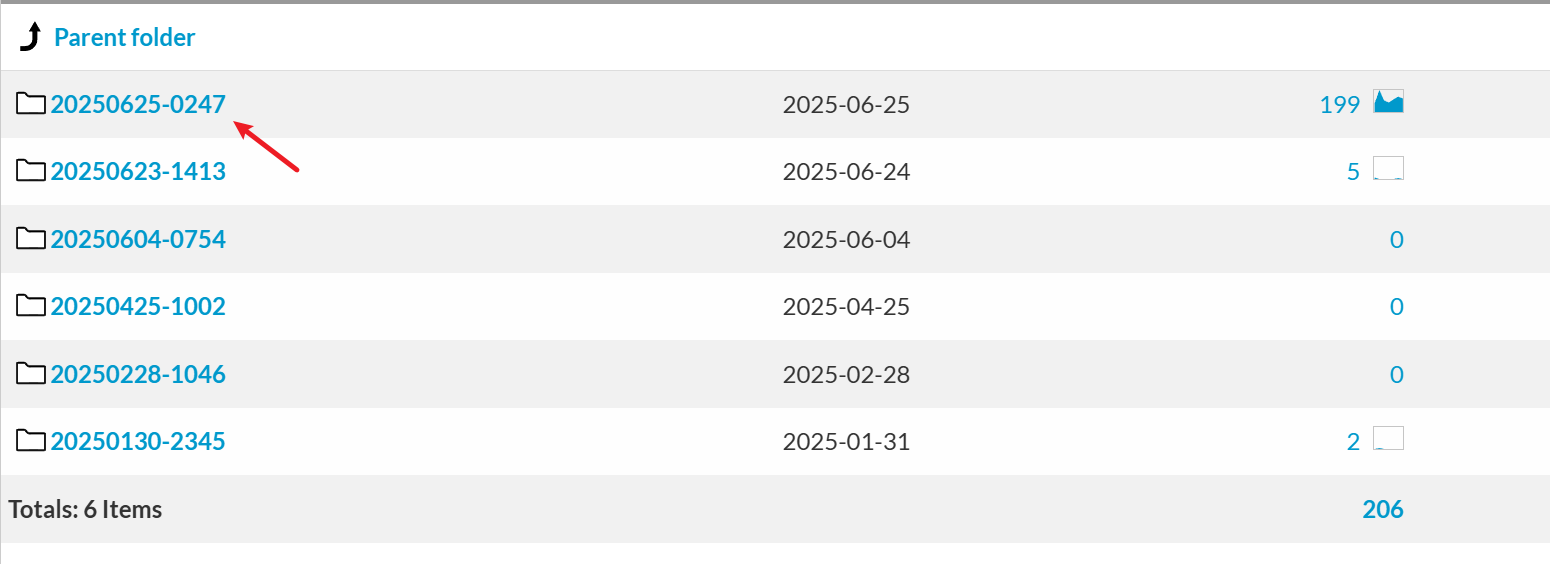Screen dimensions: 1550x564
Task: Open the 20250130-2345 folder
Action: (x=138, y=442)
